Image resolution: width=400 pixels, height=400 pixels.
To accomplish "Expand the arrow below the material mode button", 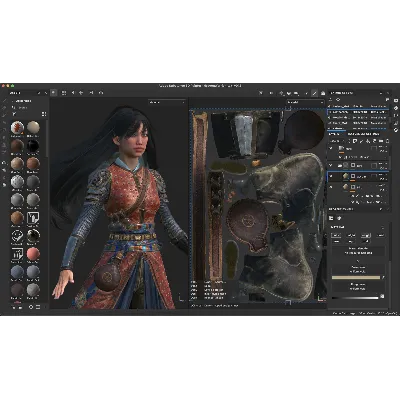I will coord(358,261).
